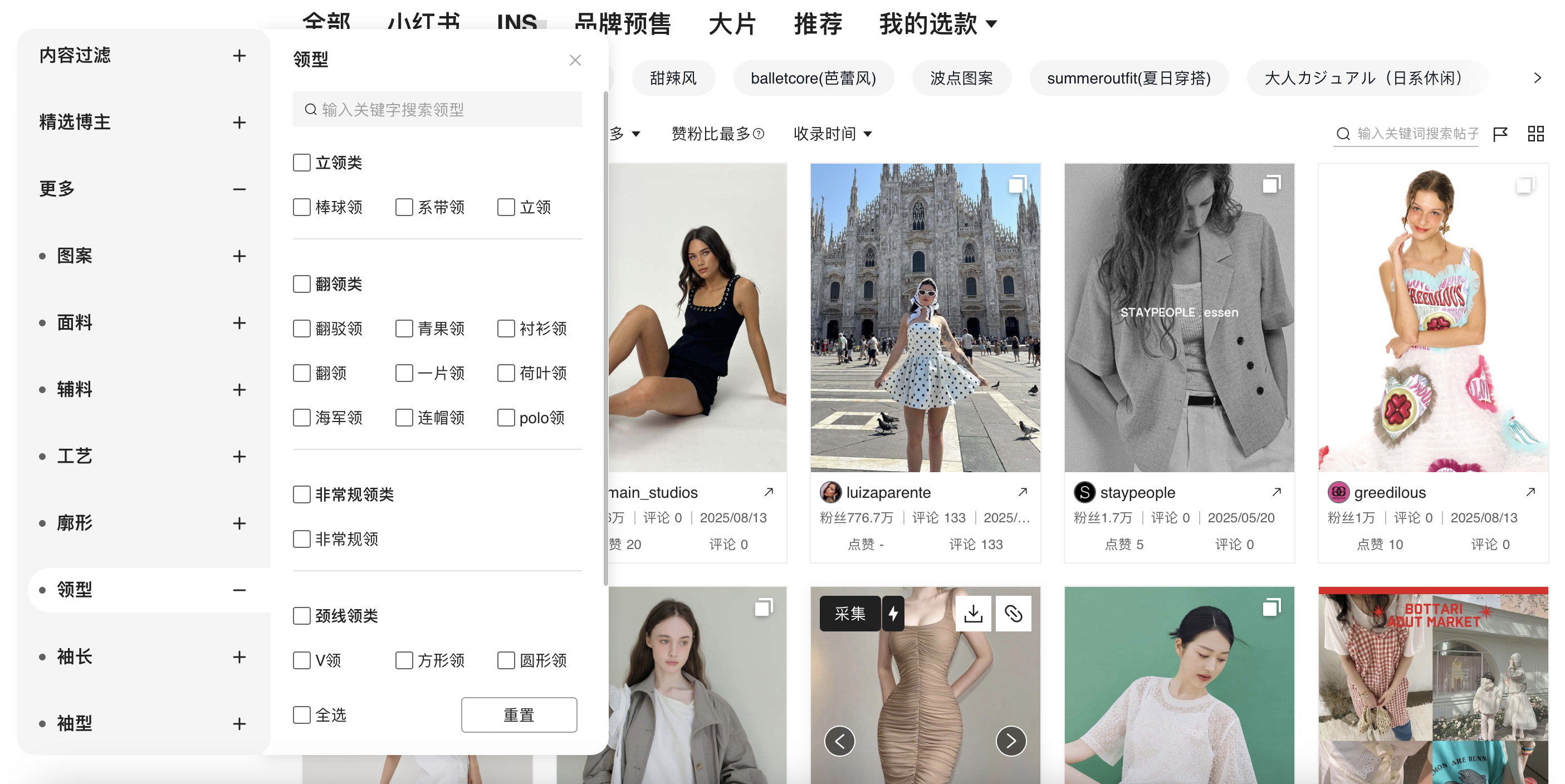Click multi-image icon on green background photo

tap(1271, 607)
